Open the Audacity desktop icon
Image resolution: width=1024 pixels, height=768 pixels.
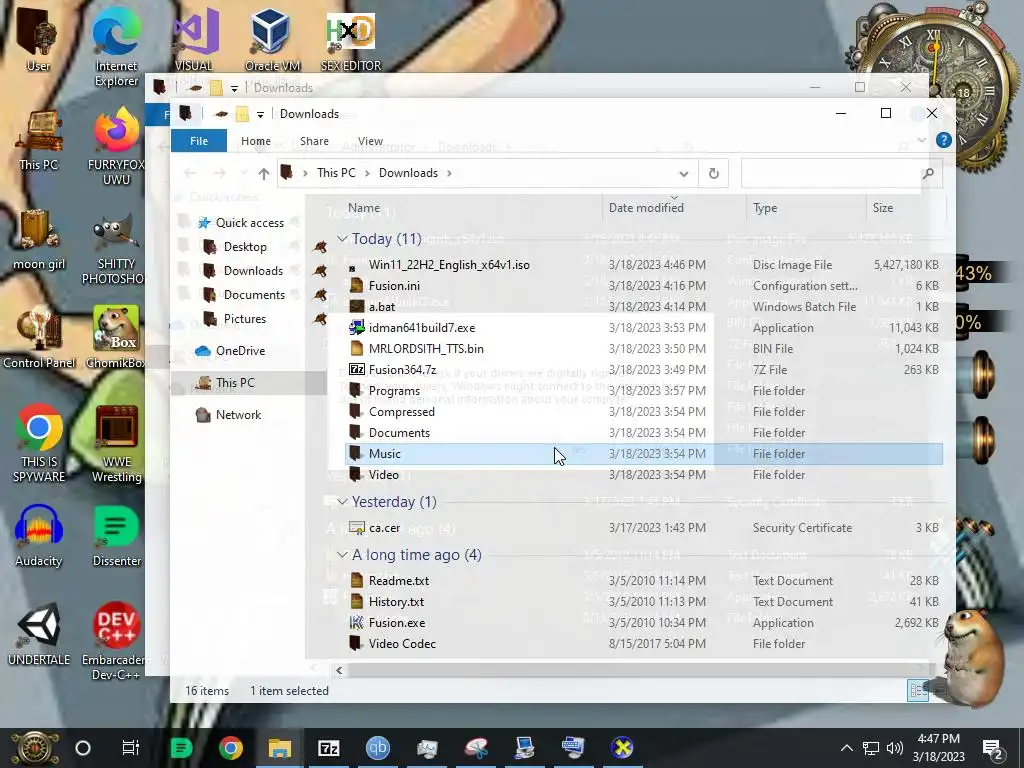pos(39,536)
